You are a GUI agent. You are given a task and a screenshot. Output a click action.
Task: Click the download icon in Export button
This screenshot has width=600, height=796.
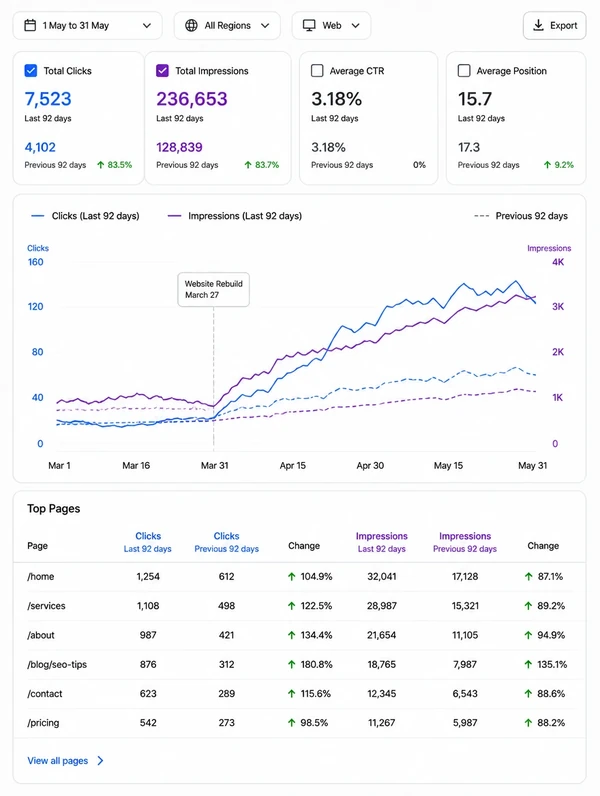pos(539,25)
